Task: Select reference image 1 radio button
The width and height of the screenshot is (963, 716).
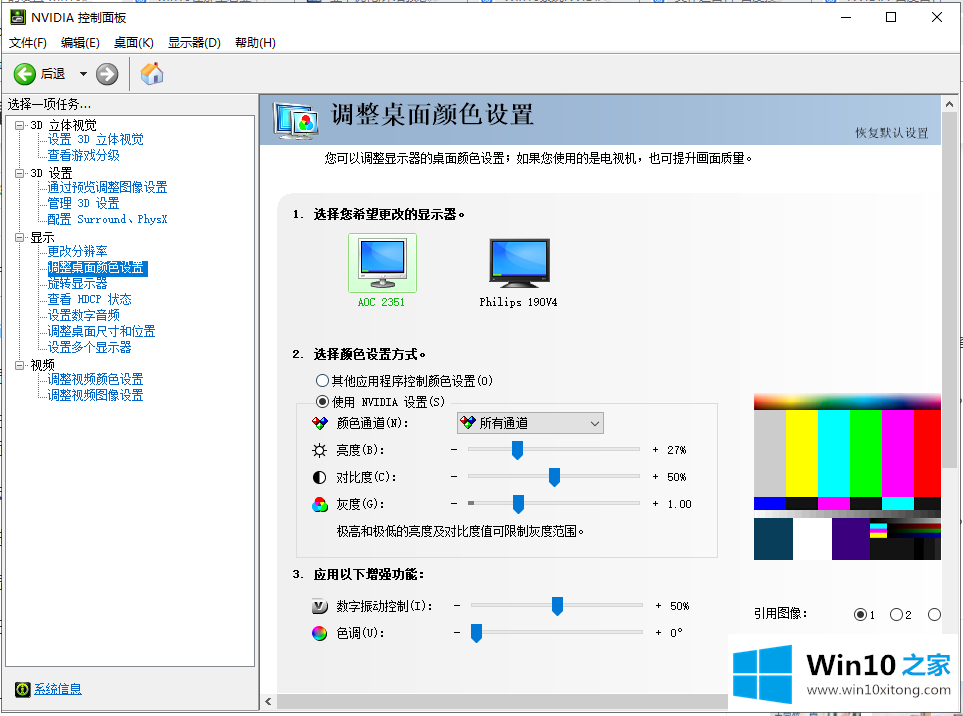Action: [x=860, y=615]
